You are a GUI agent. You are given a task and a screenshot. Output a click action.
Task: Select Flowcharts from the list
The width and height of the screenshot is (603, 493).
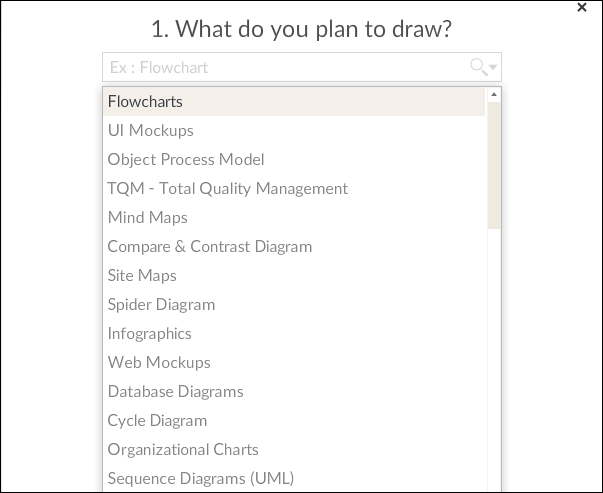pyautogui.click(x=294, y=102)
